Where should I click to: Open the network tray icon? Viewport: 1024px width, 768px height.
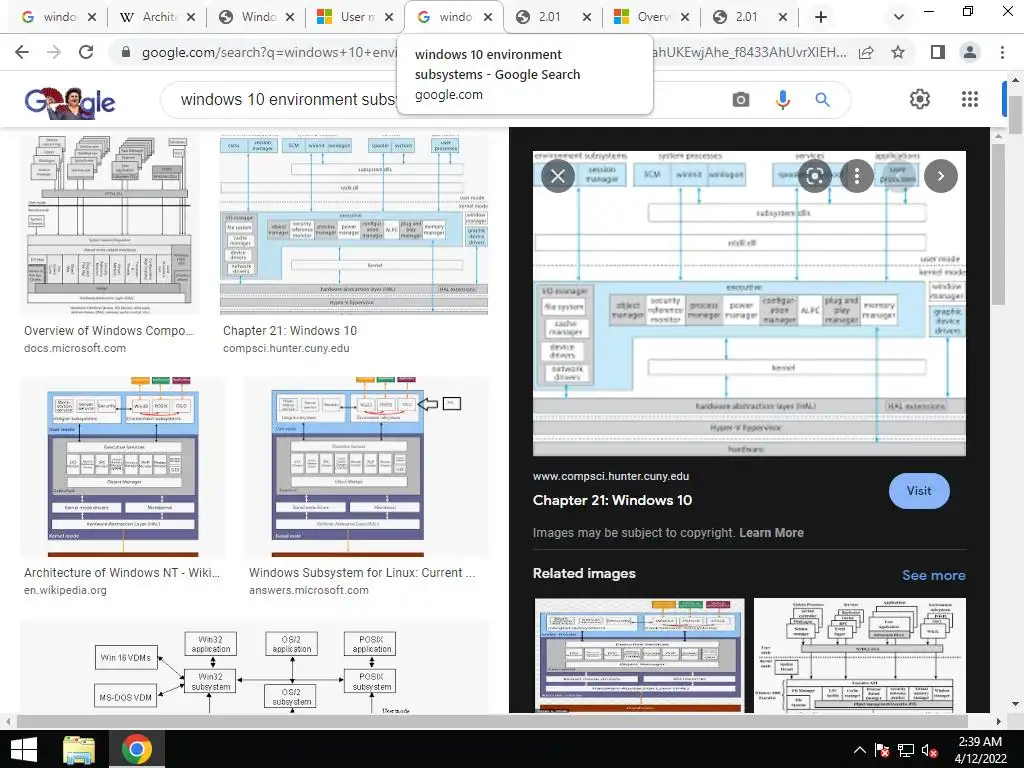point(905,750)
